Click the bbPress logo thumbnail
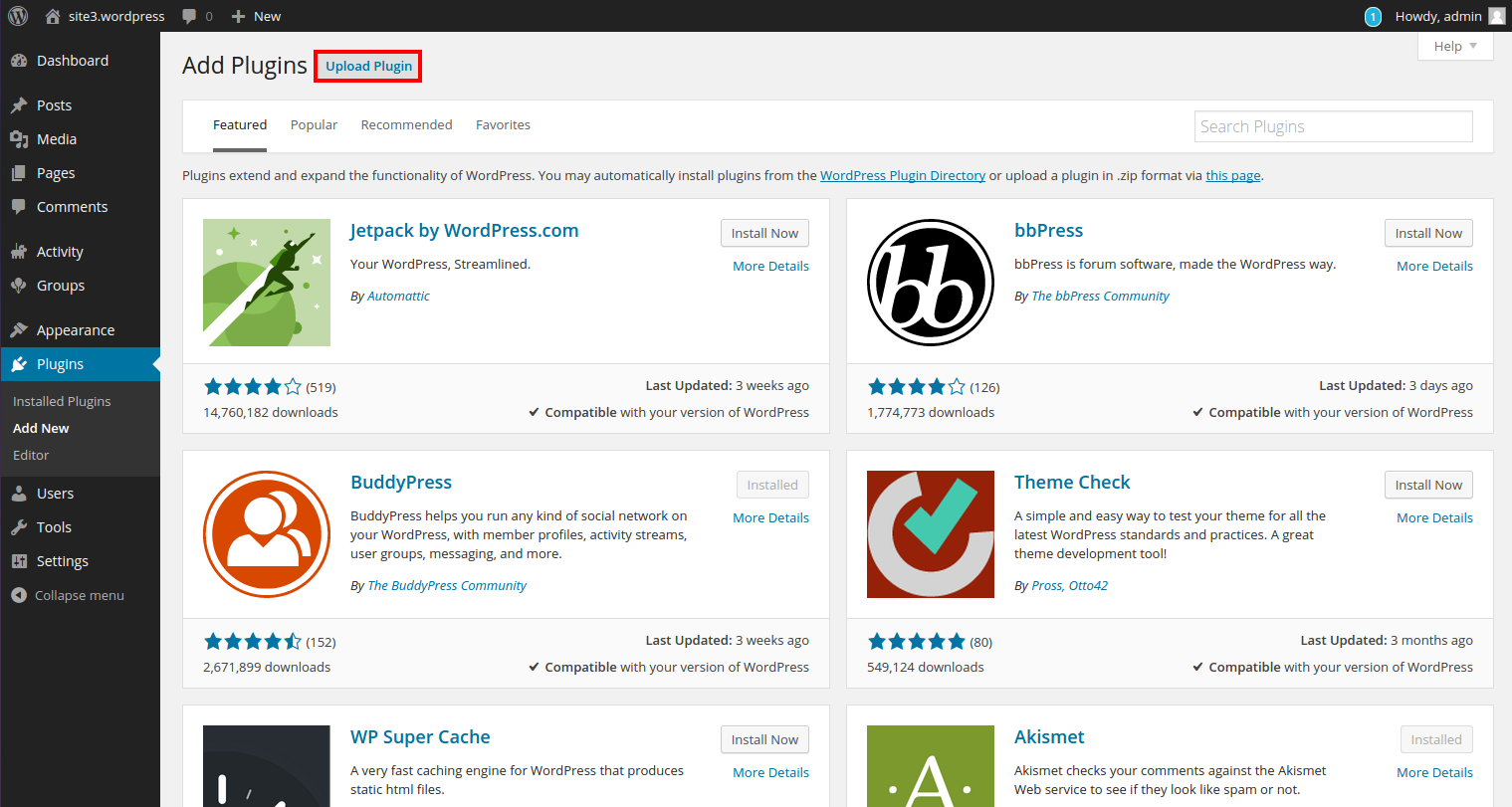 [931, 283]
